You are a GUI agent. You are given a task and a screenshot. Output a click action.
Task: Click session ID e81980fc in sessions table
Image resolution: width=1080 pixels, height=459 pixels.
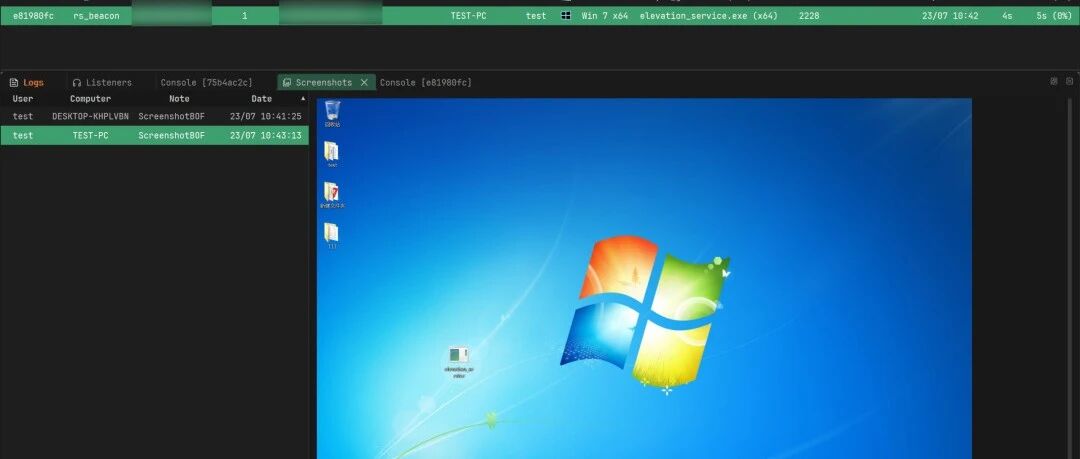click(33, 15)
